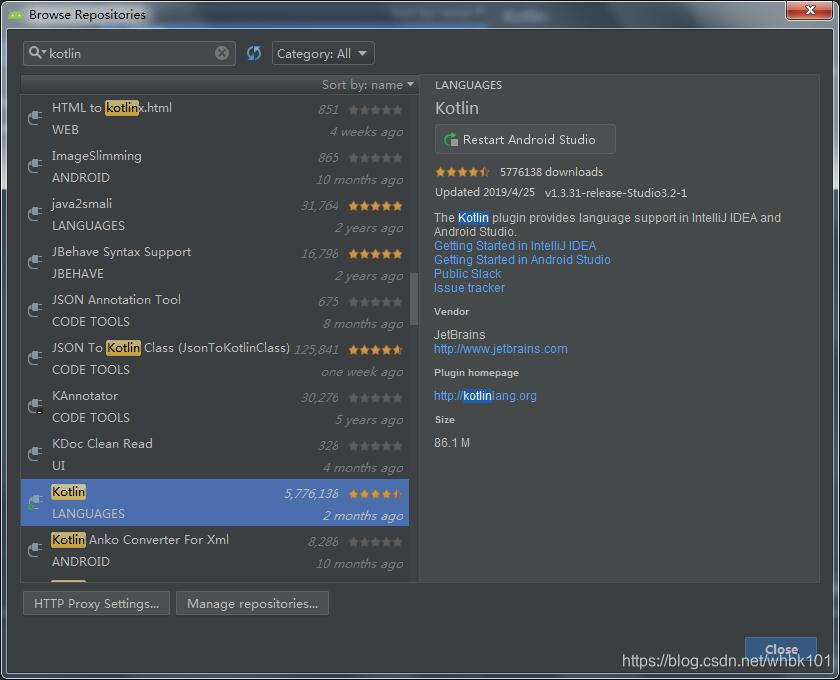Click the plugin list scrollbar thumb

[x=414, y=299]
